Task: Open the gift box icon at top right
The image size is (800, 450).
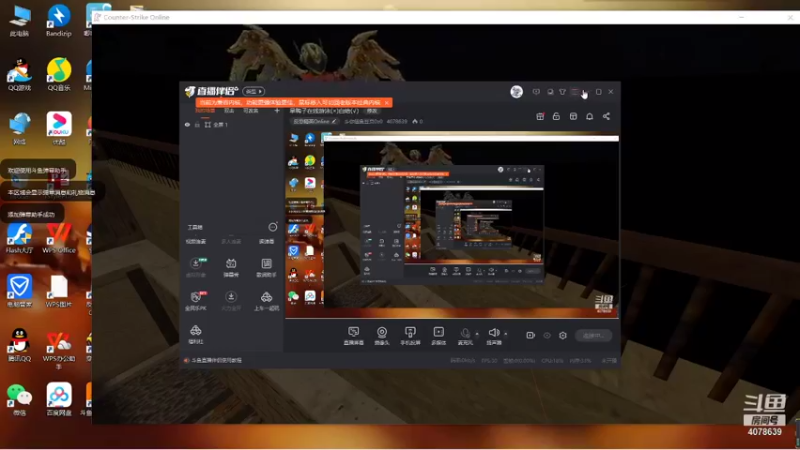Action: (x=540, y=116)
